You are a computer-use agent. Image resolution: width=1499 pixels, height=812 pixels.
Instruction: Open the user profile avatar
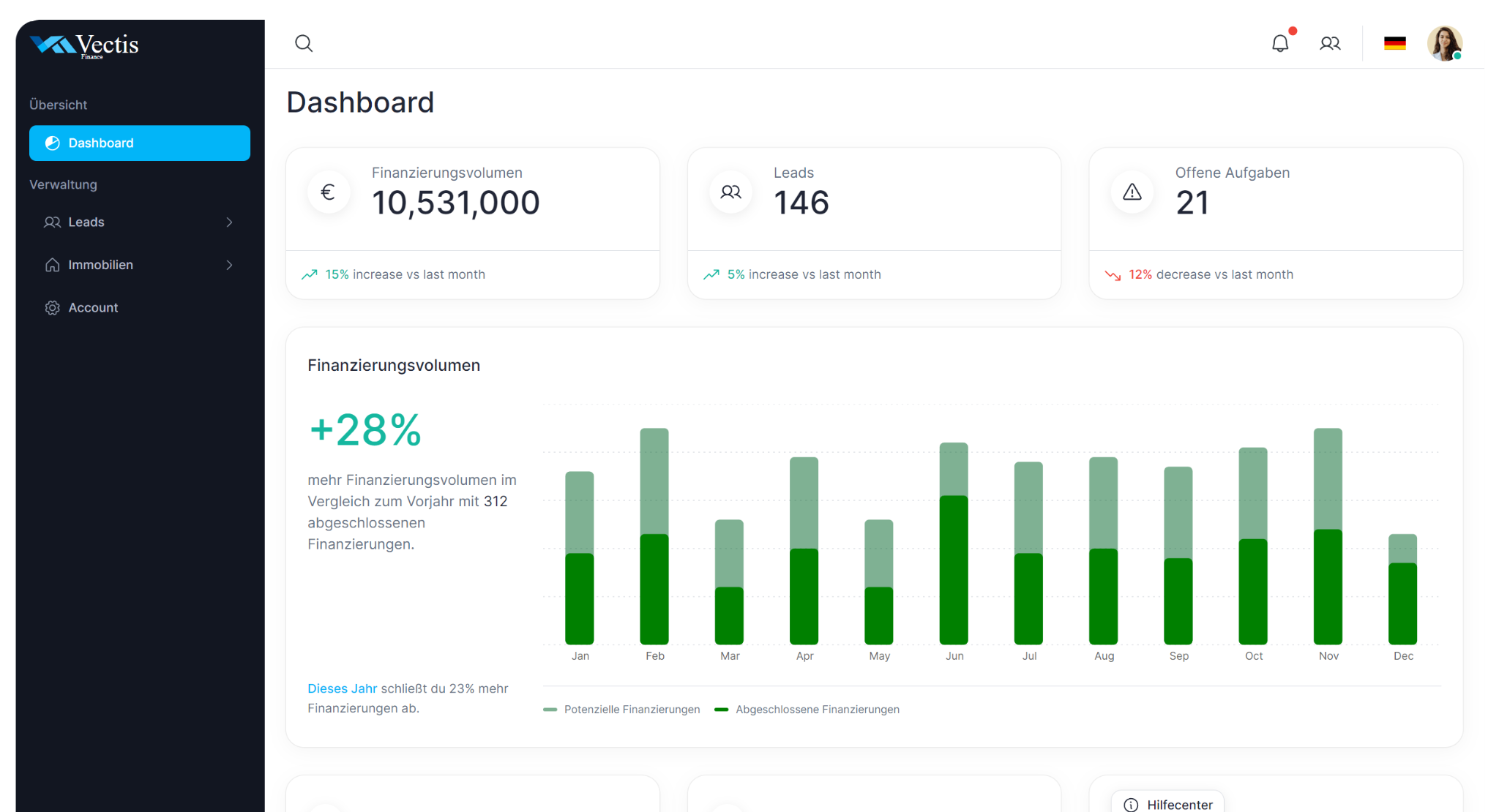[1444, 44]
